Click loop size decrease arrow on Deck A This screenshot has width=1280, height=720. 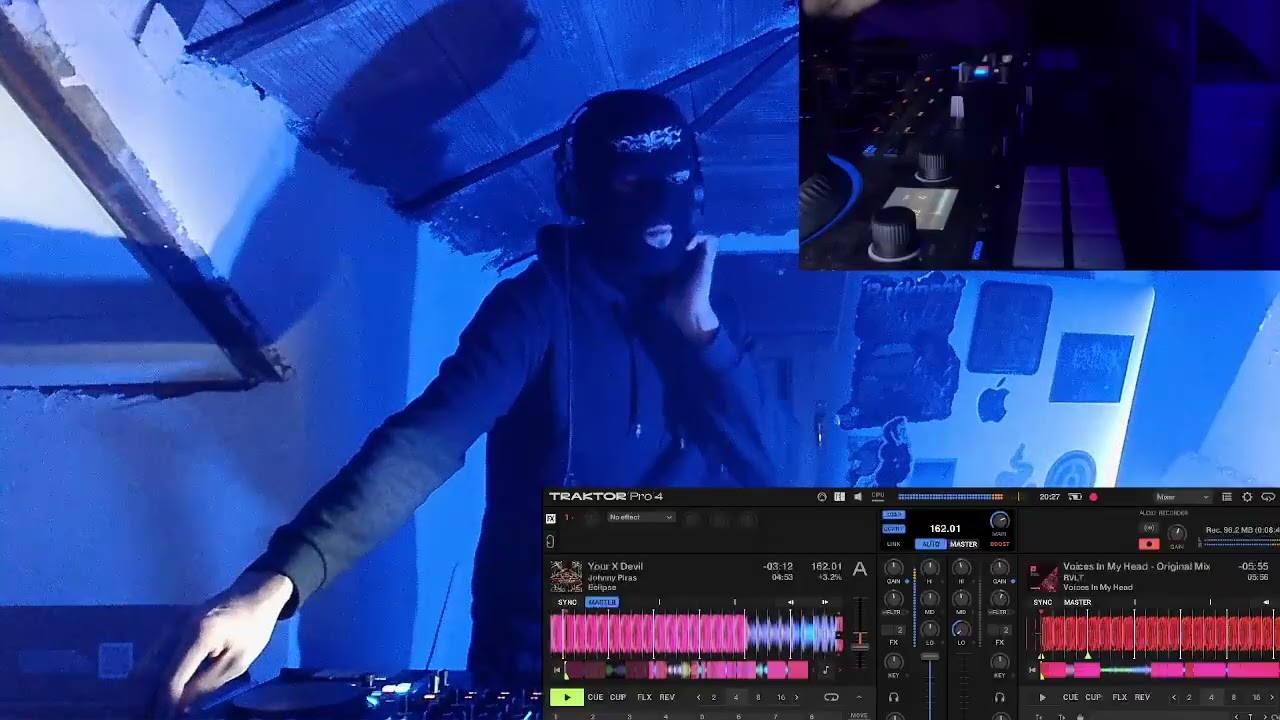click(x=698, y=697)
